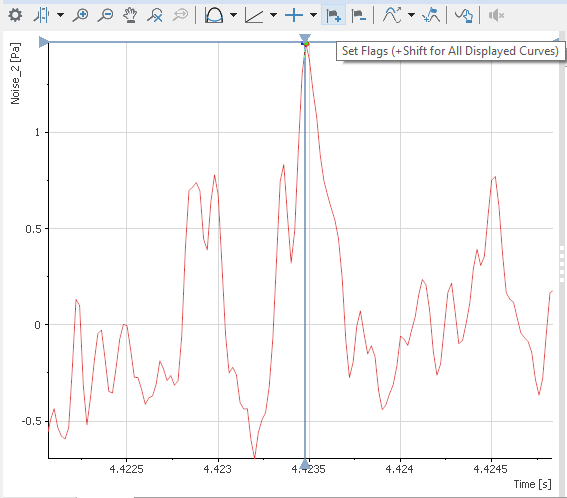Screen dimensions: 567x498
Task: Select the pan hand tool
Action: pos(130,15)
